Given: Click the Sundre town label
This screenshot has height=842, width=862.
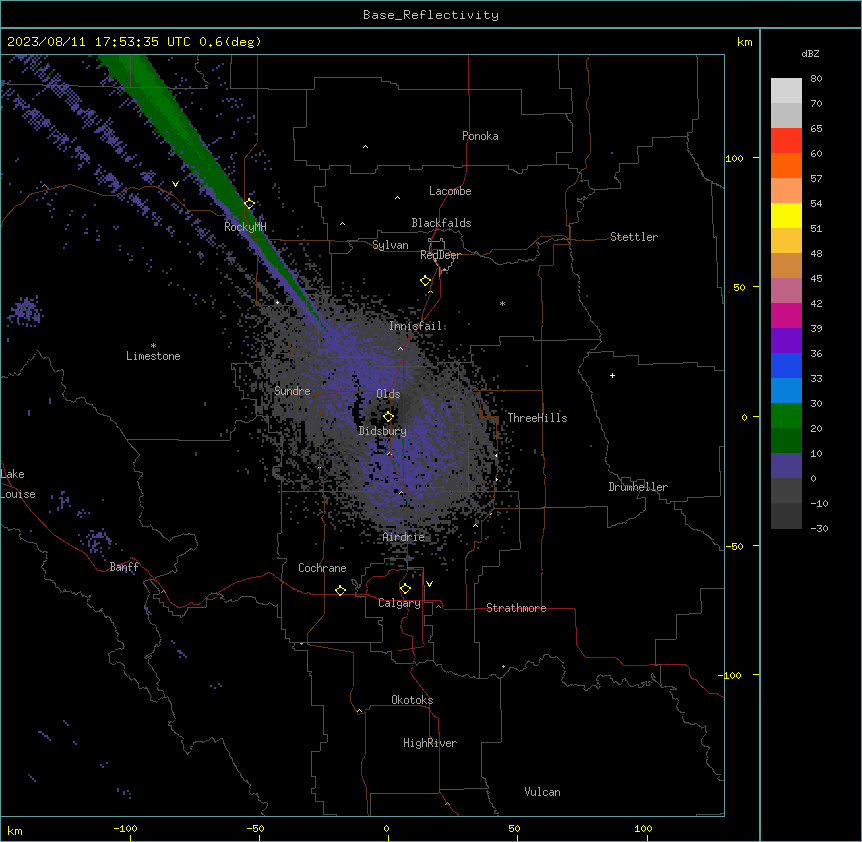Looking at the screenshot, I should [292, 391].
